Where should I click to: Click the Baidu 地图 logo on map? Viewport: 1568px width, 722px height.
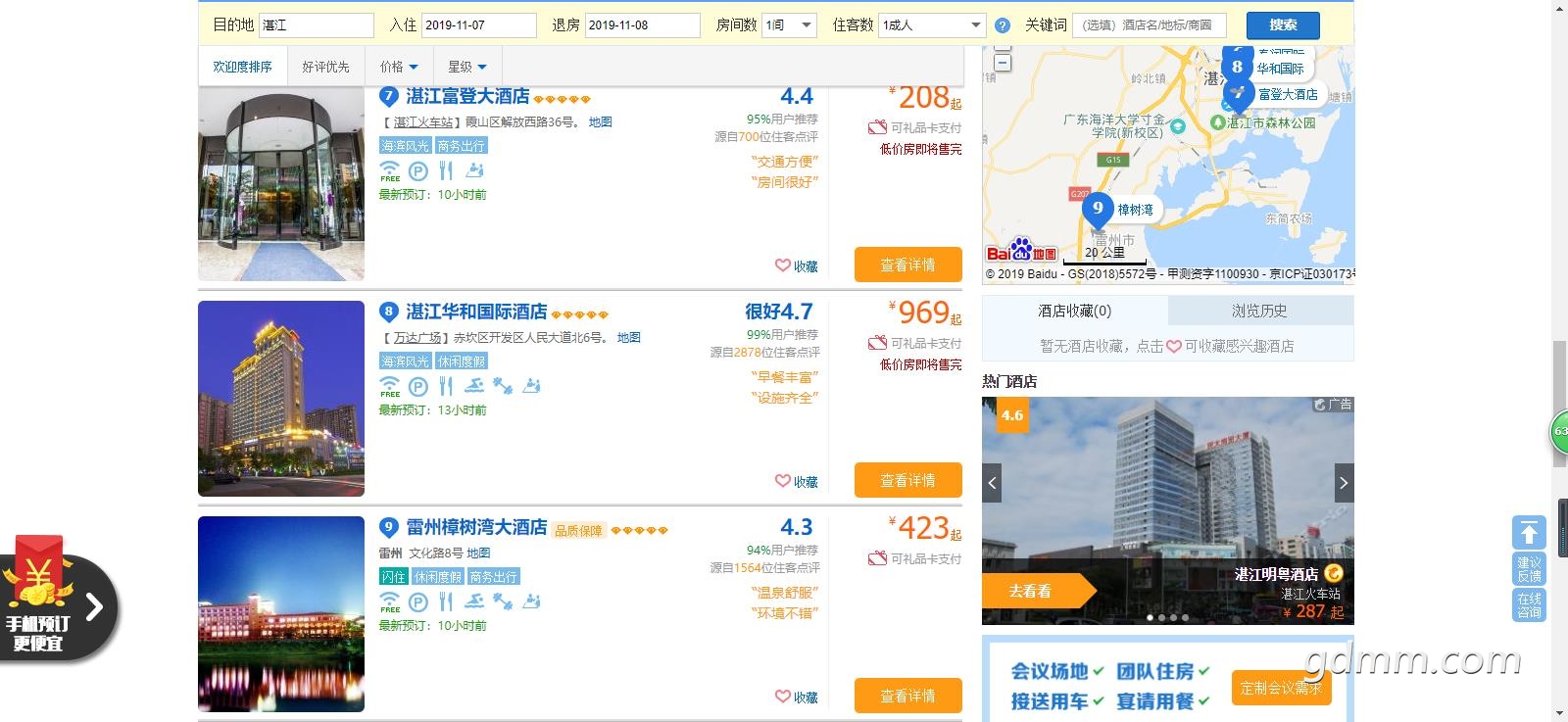coord(1022,251)
